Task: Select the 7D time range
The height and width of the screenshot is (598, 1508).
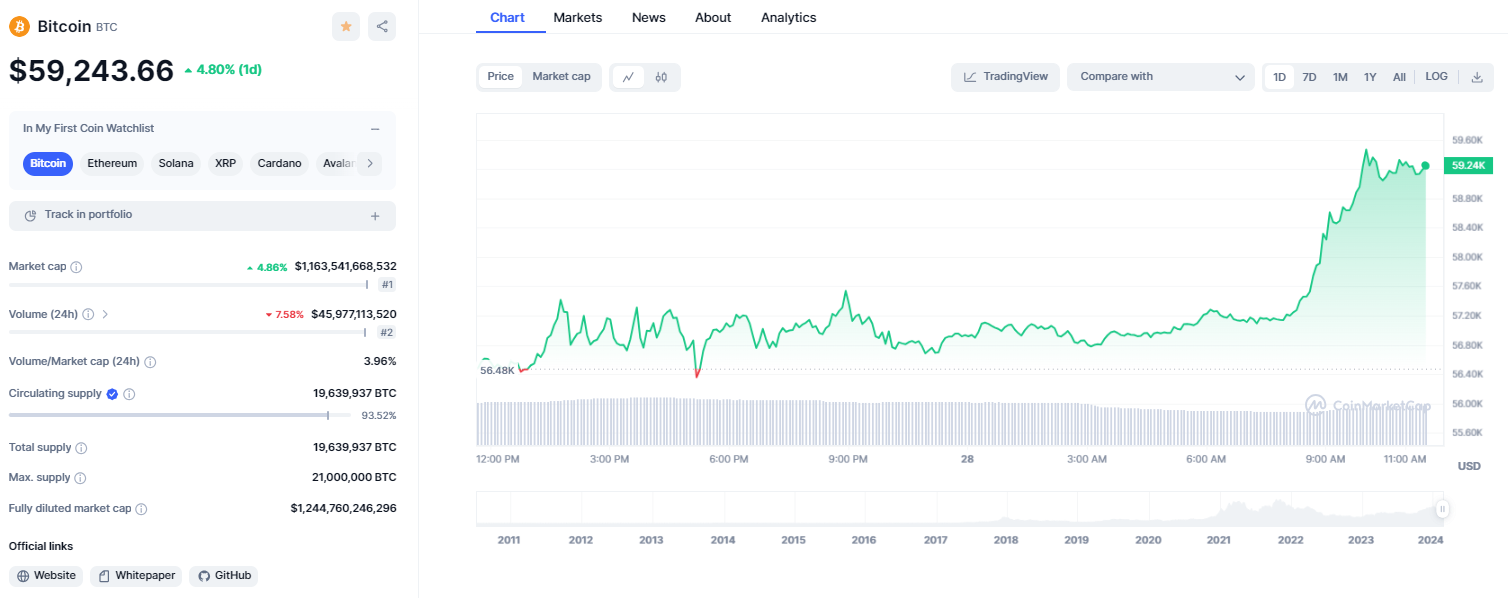Action: coord(1309,77)
